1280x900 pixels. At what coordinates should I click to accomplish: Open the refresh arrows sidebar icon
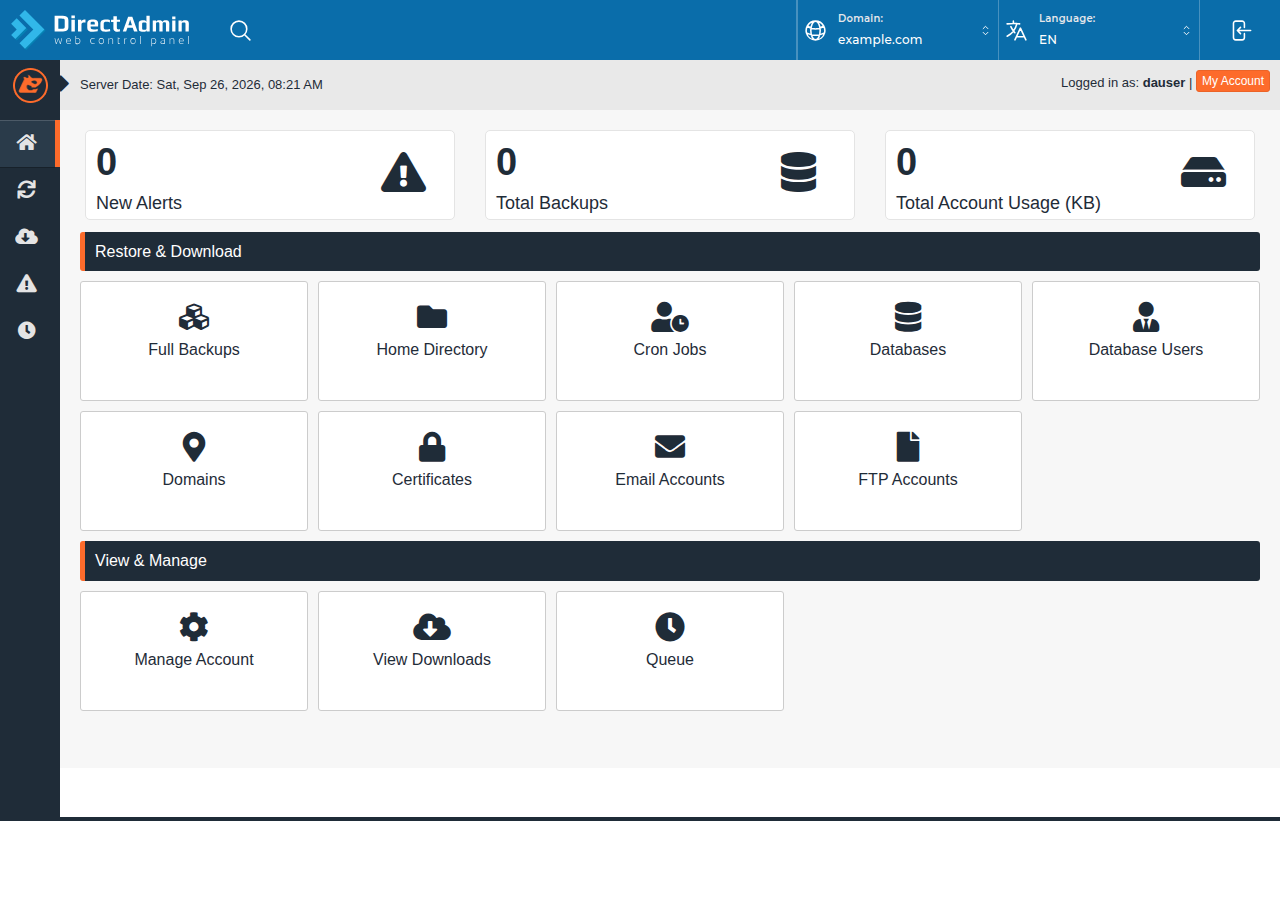(27, 189)
